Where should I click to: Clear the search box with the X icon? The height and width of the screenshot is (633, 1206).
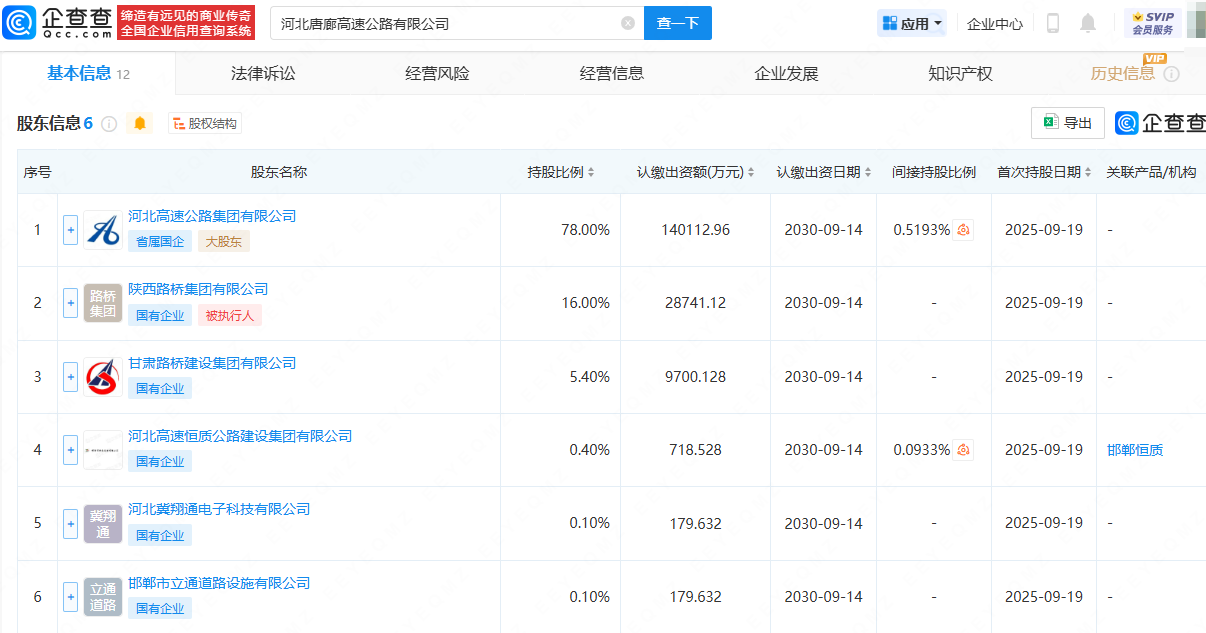point(628,23)
